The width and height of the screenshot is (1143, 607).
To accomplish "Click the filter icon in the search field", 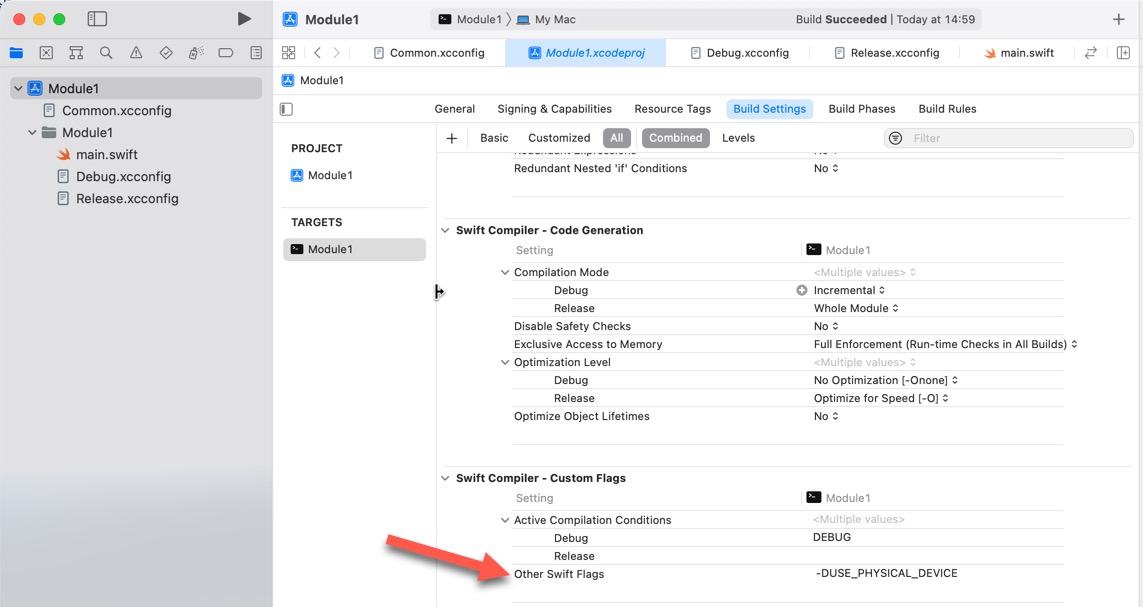I will (896, 138).
